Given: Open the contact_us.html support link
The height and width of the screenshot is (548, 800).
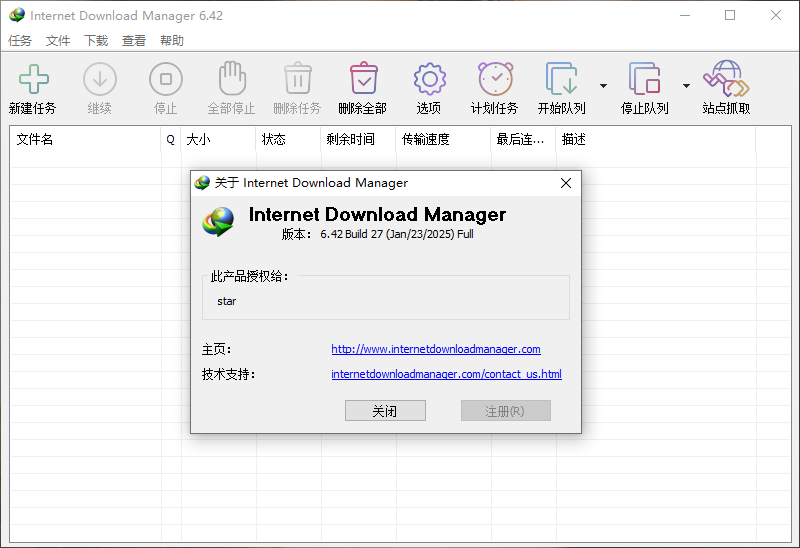Looking at the screenshot, I should coord(446,374).
